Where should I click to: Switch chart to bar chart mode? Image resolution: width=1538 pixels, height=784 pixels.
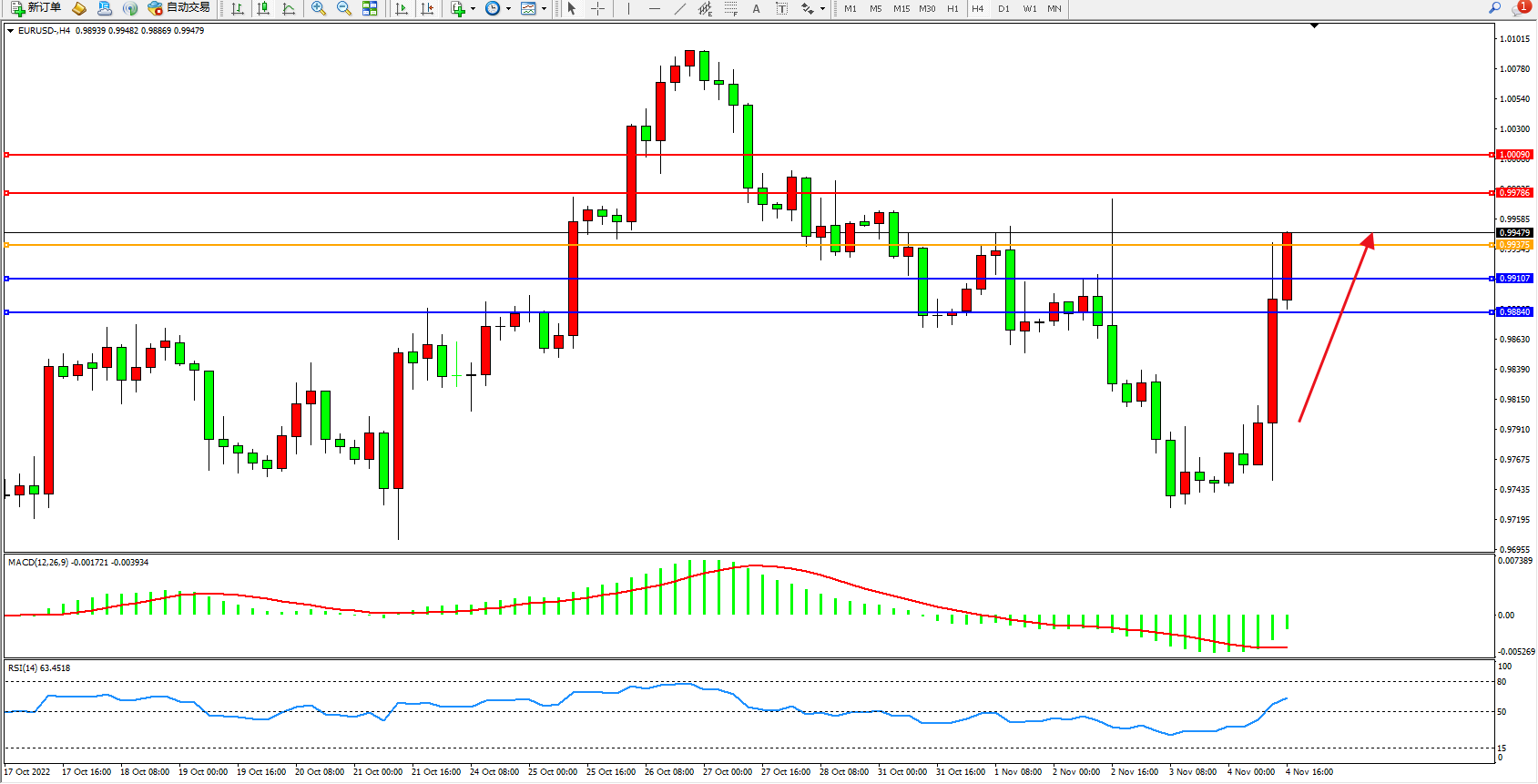(238, 8)
